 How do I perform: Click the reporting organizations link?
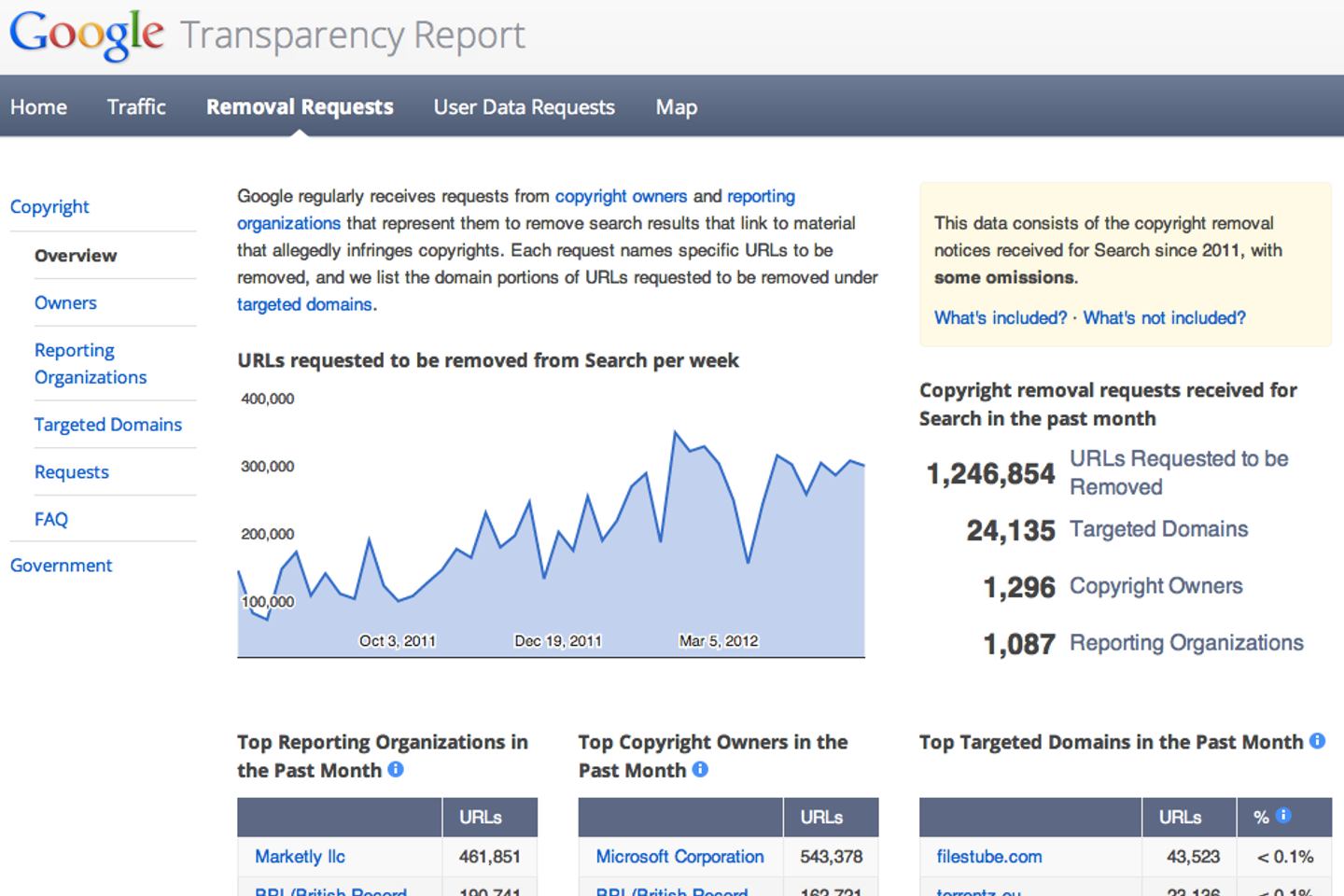pyautogui.click(x=288, y=223)
